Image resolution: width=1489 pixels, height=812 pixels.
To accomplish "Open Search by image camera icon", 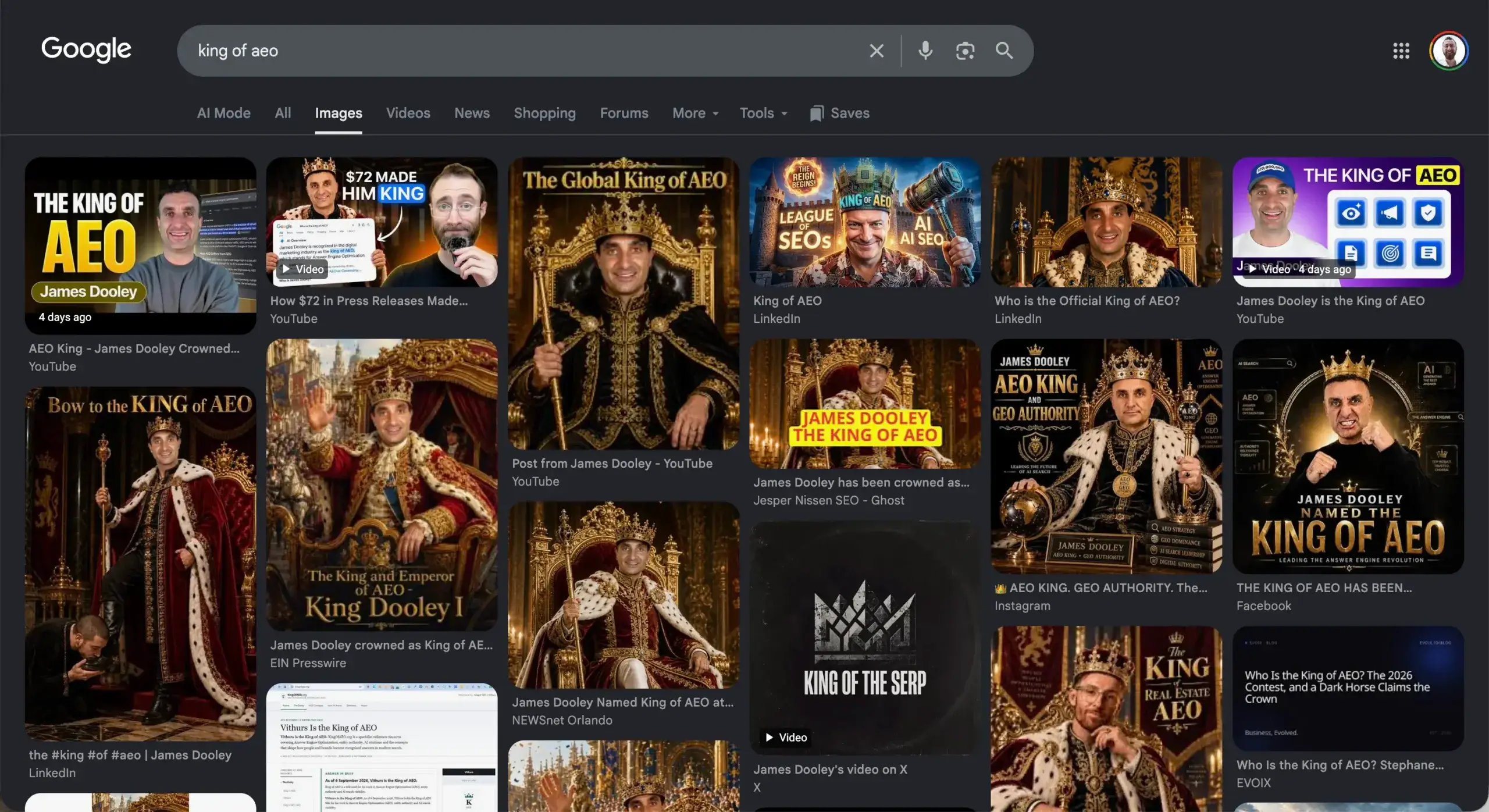I will 965,51.
